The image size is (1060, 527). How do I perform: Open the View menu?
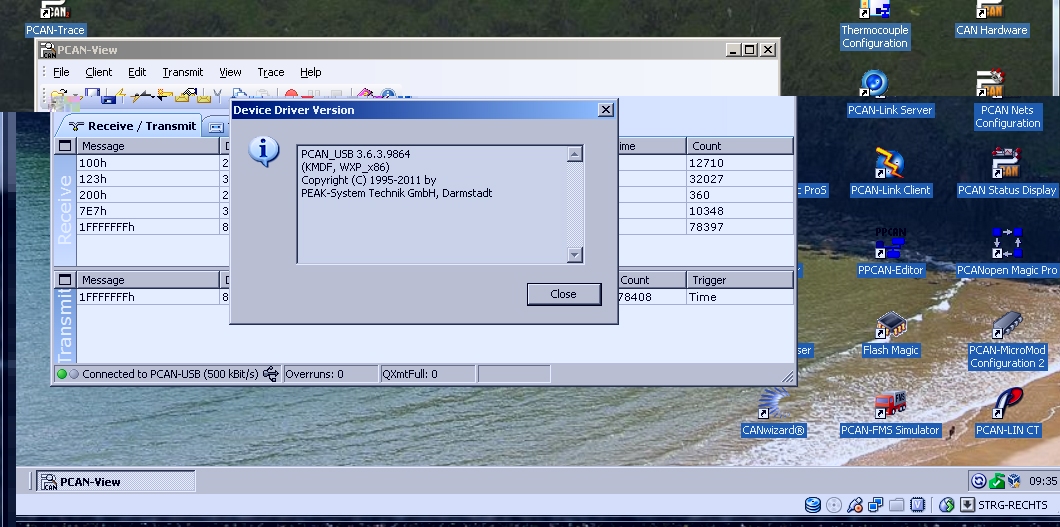point(231,72)
